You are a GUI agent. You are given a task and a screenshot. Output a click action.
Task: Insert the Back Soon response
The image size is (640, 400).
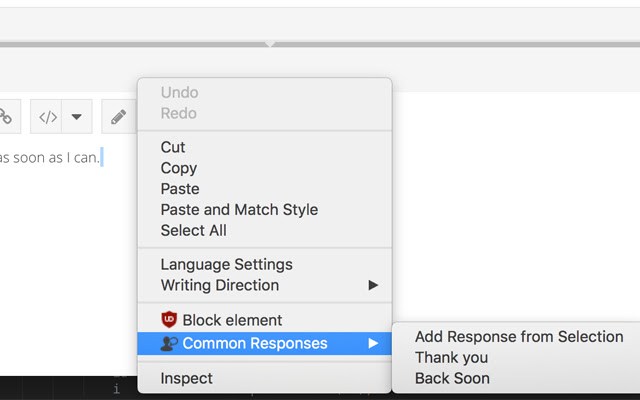tap(452, 378)
